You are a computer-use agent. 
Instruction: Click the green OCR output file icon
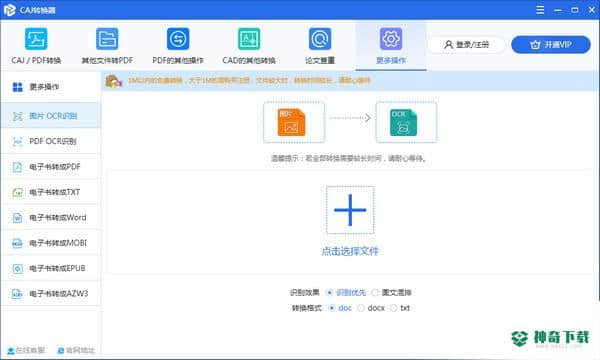coord(403,122)
